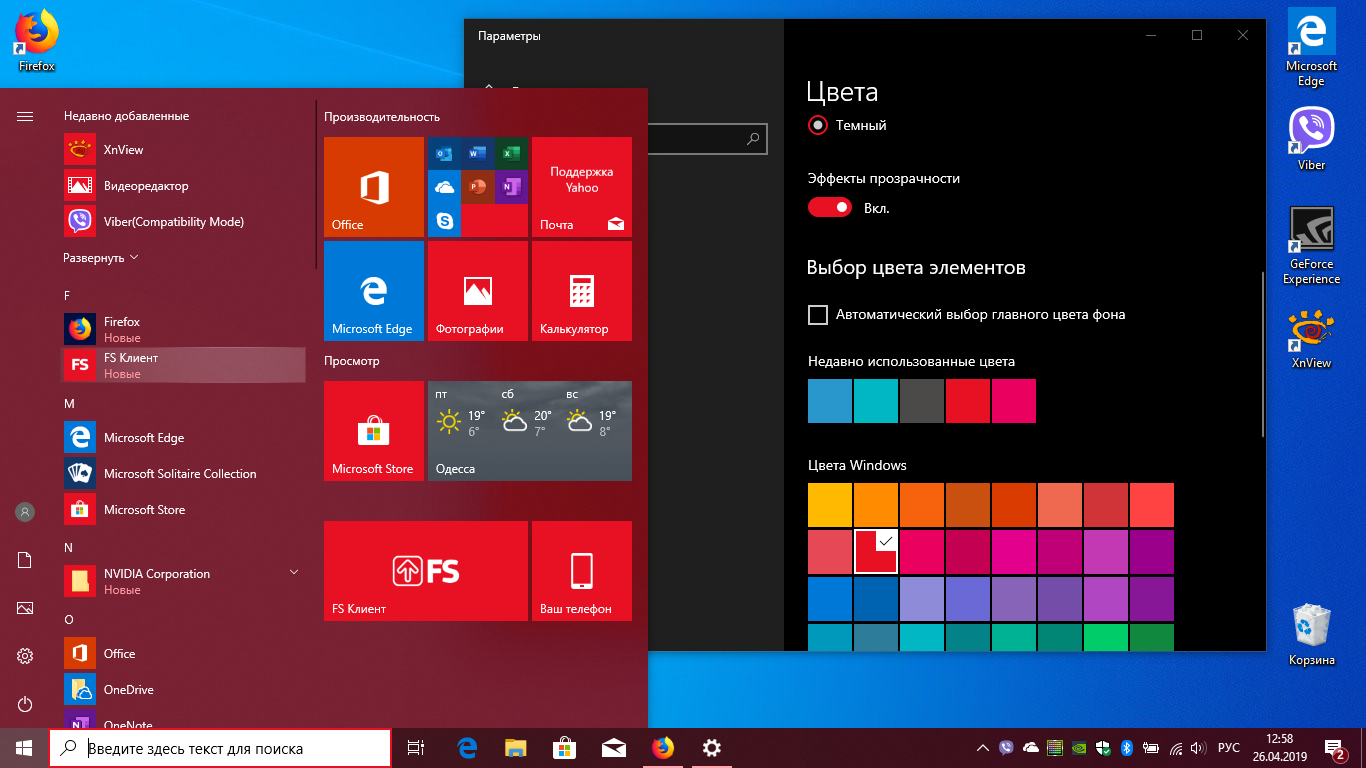Open volume control in system tray
1366x768 pixels.
click(1198, 748)
